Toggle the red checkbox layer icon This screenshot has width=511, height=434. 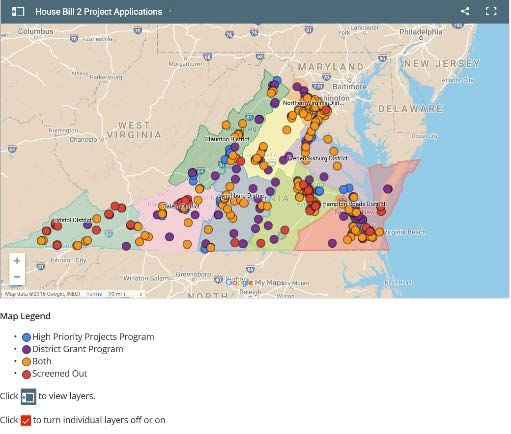click(26, 420)
